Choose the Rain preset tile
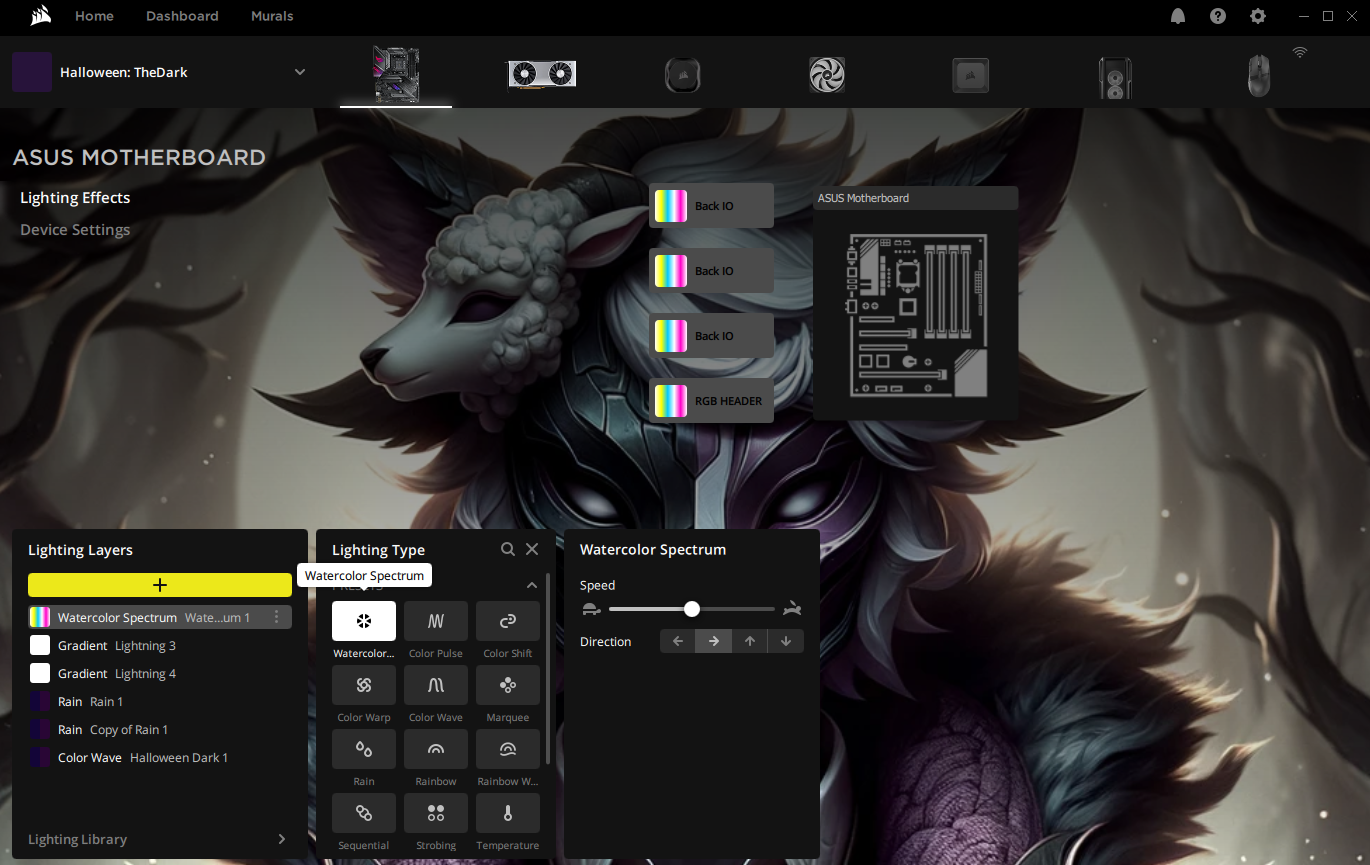Screen dimensions: 1370x865 point(364,749)
